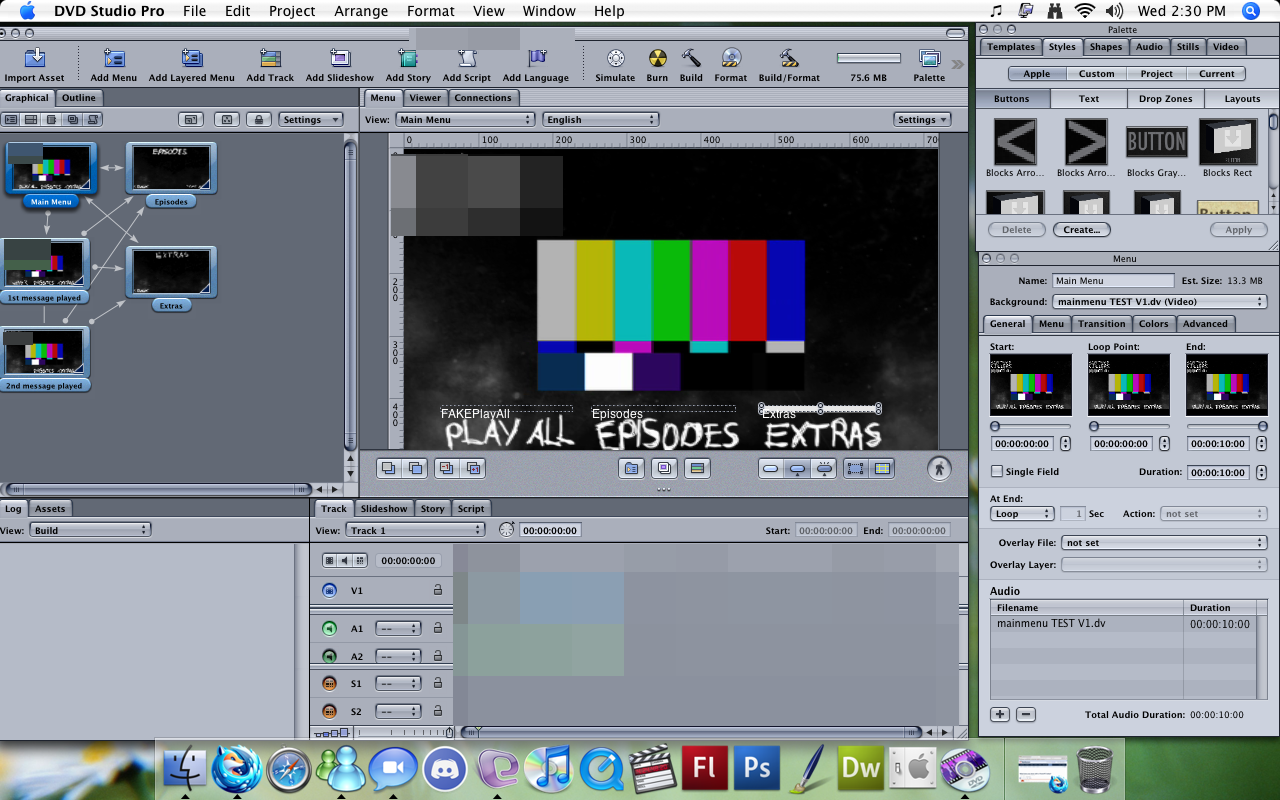Open the Colors tab in Menu inspector
Viewport: 1280px width, 800px height.
[x=1153, y=323]
